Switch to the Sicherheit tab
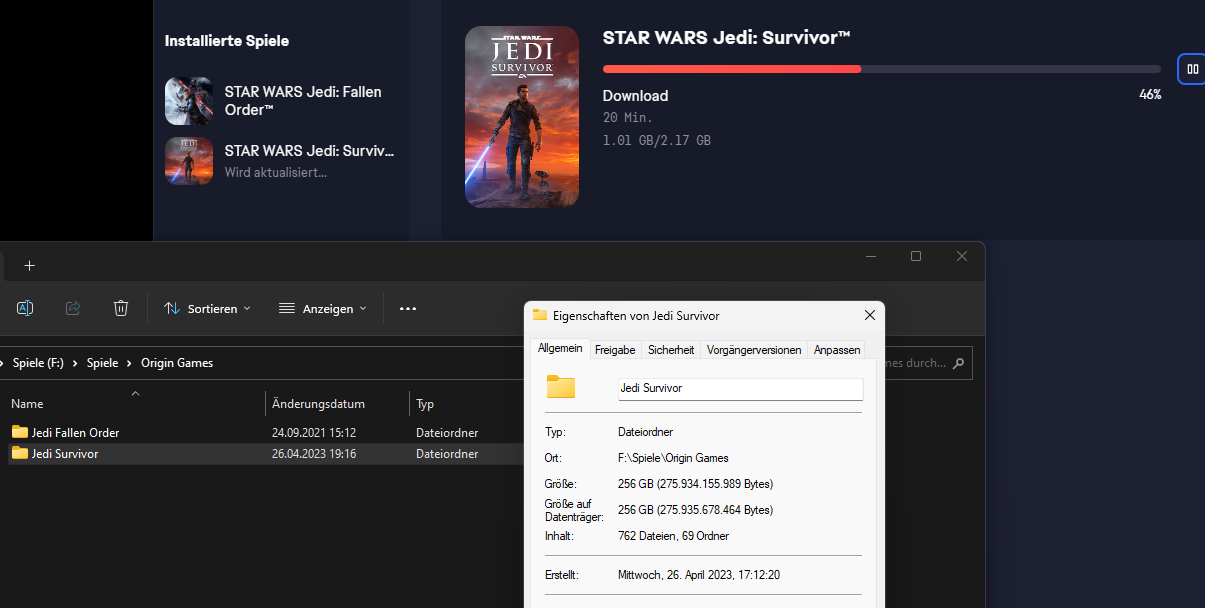 click(x=671, y=350)
